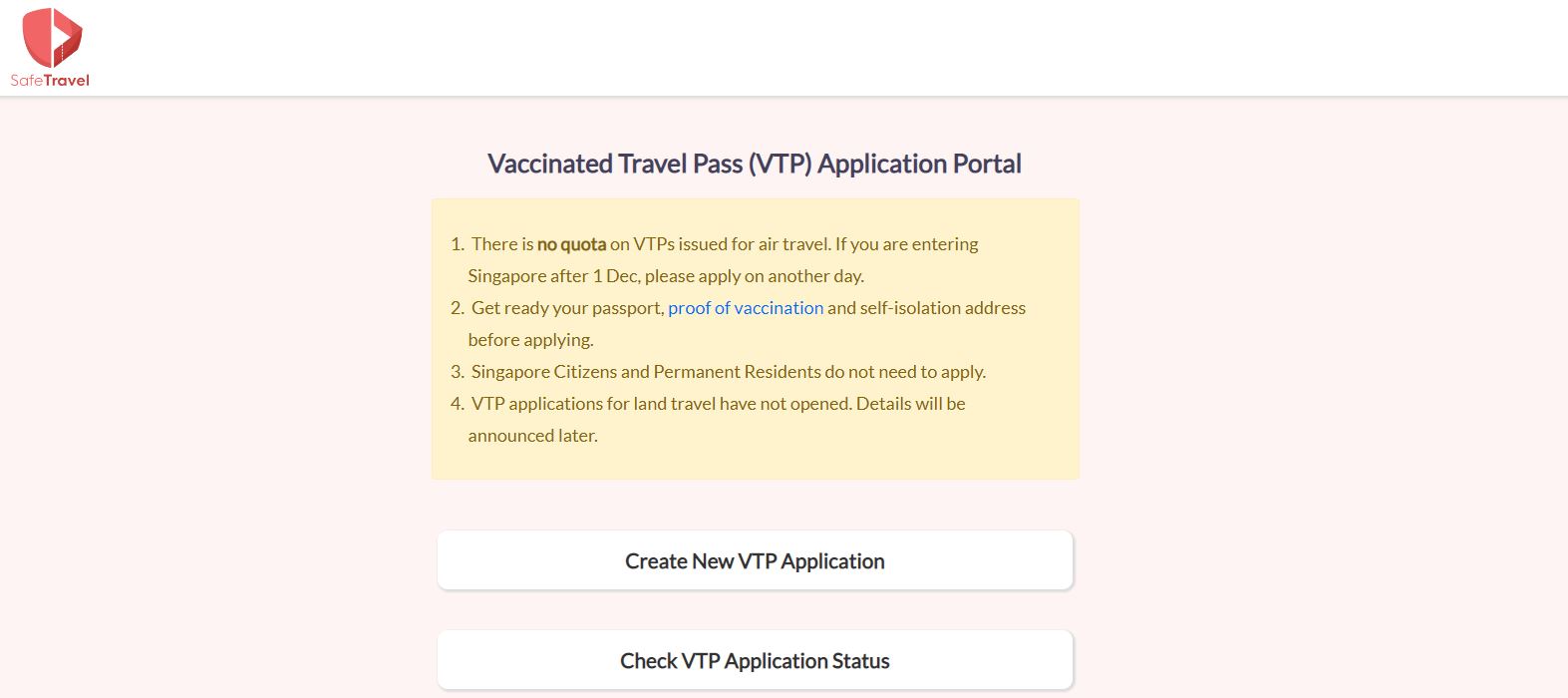The width and height of the screenshot is (1568, 698).
Task: Click list number 1 in the notice
Action: coord(457,244)
